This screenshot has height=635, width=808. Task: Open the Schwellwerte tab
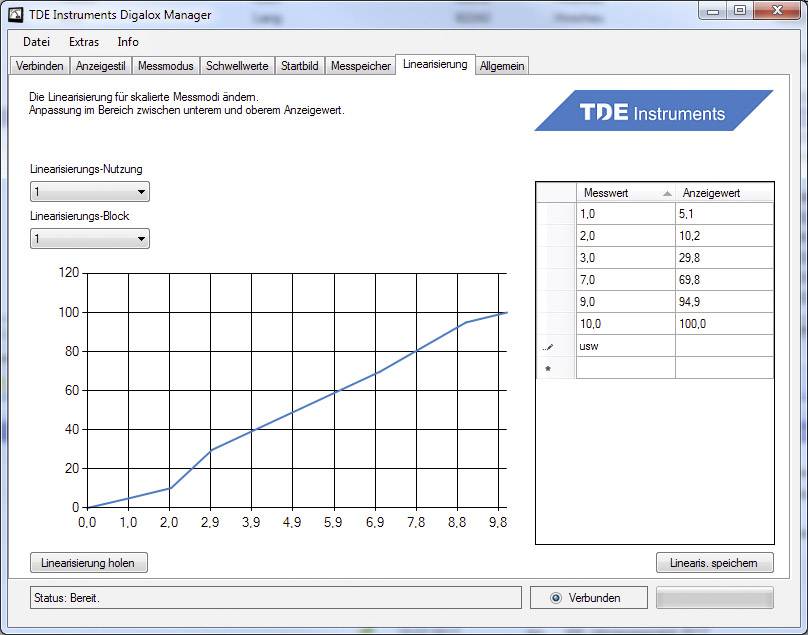[237, 65]
